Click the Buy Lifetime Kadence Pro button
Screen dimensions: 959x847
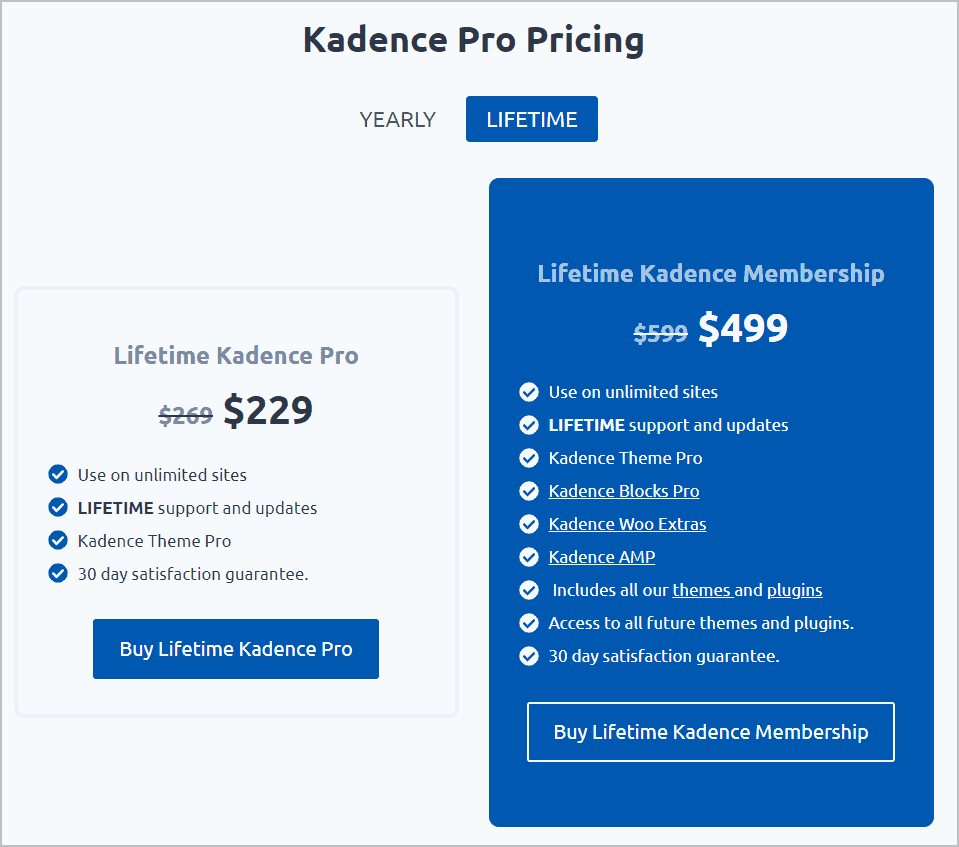pos(235,649)
